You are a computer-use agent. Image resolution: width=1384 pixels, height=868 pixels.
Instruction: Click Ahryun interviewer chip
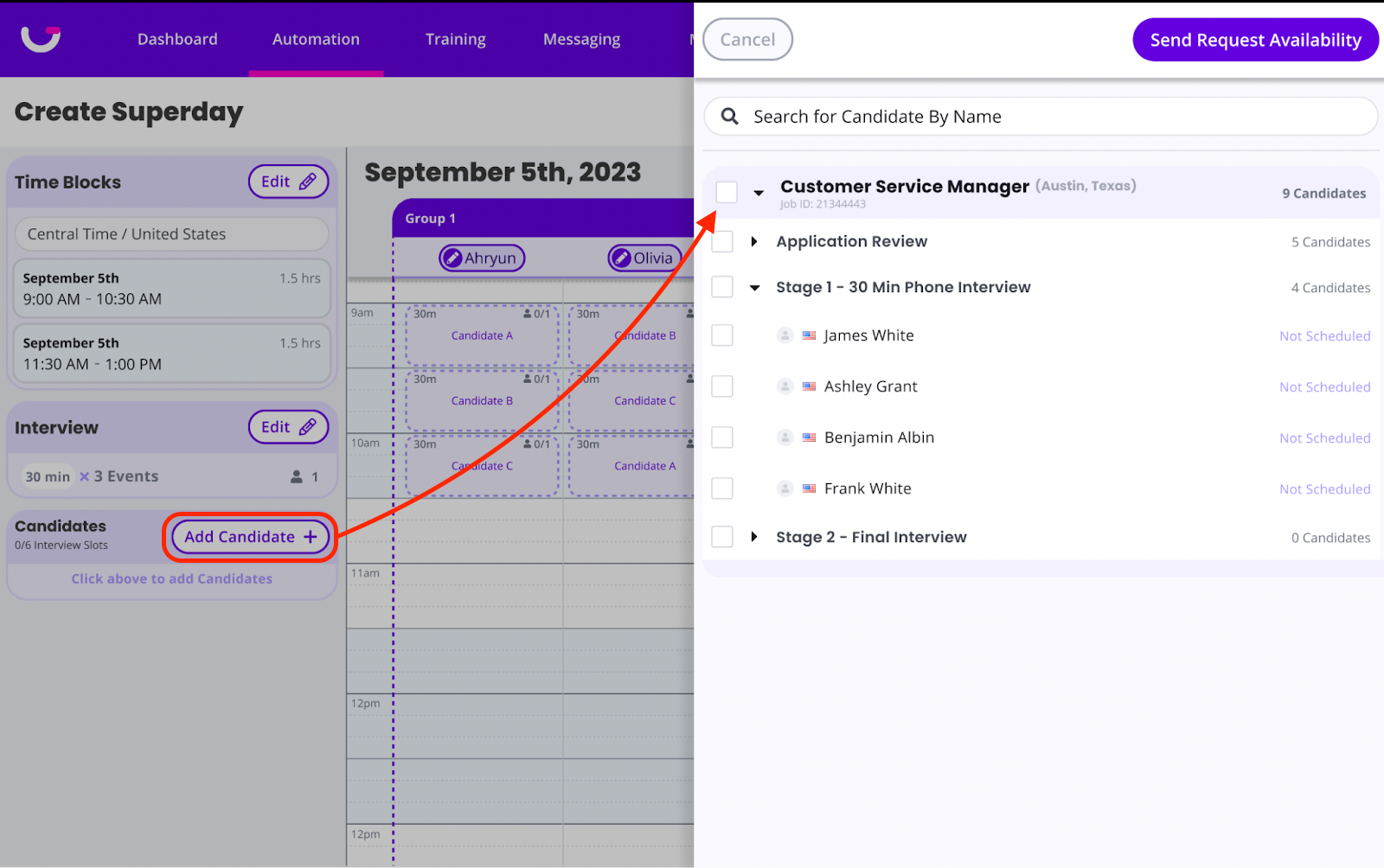coord(482,258)
